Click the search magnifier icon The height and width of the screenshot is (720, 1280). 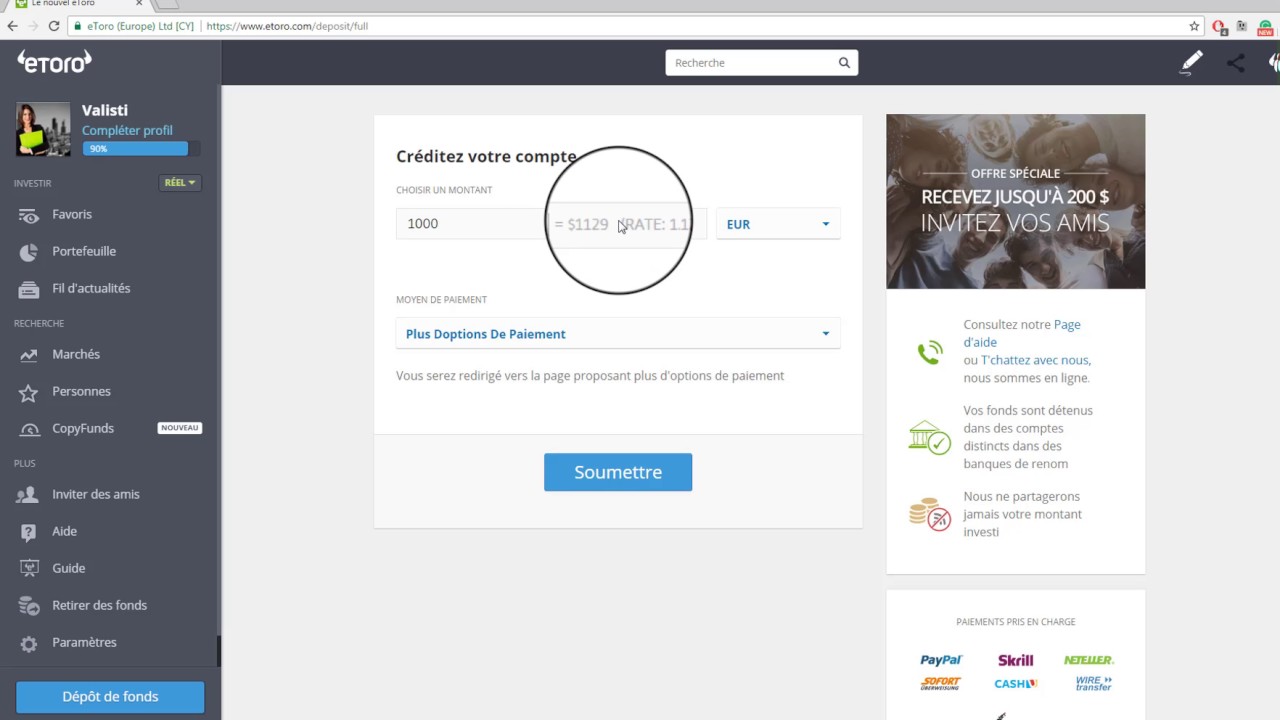[x=844, y=63]
